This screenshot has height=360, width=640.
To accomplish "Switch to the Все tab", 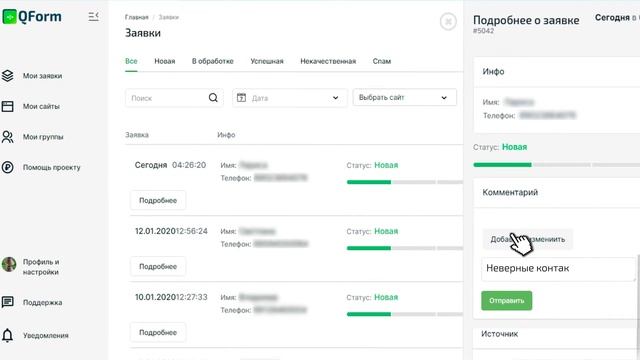I will pos(131,61).
